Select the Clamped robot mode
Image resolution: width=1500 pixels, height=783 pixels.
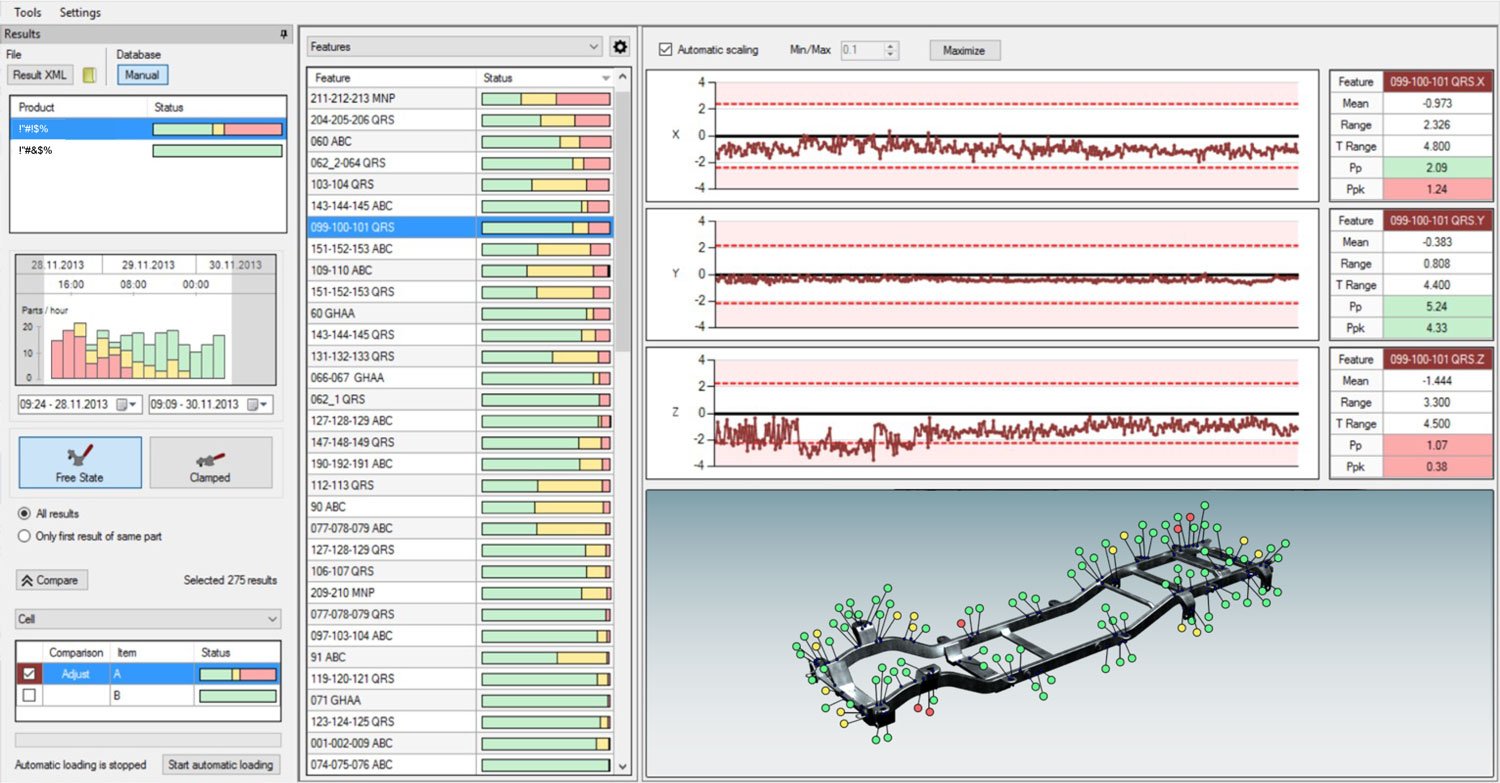point(211,463)
